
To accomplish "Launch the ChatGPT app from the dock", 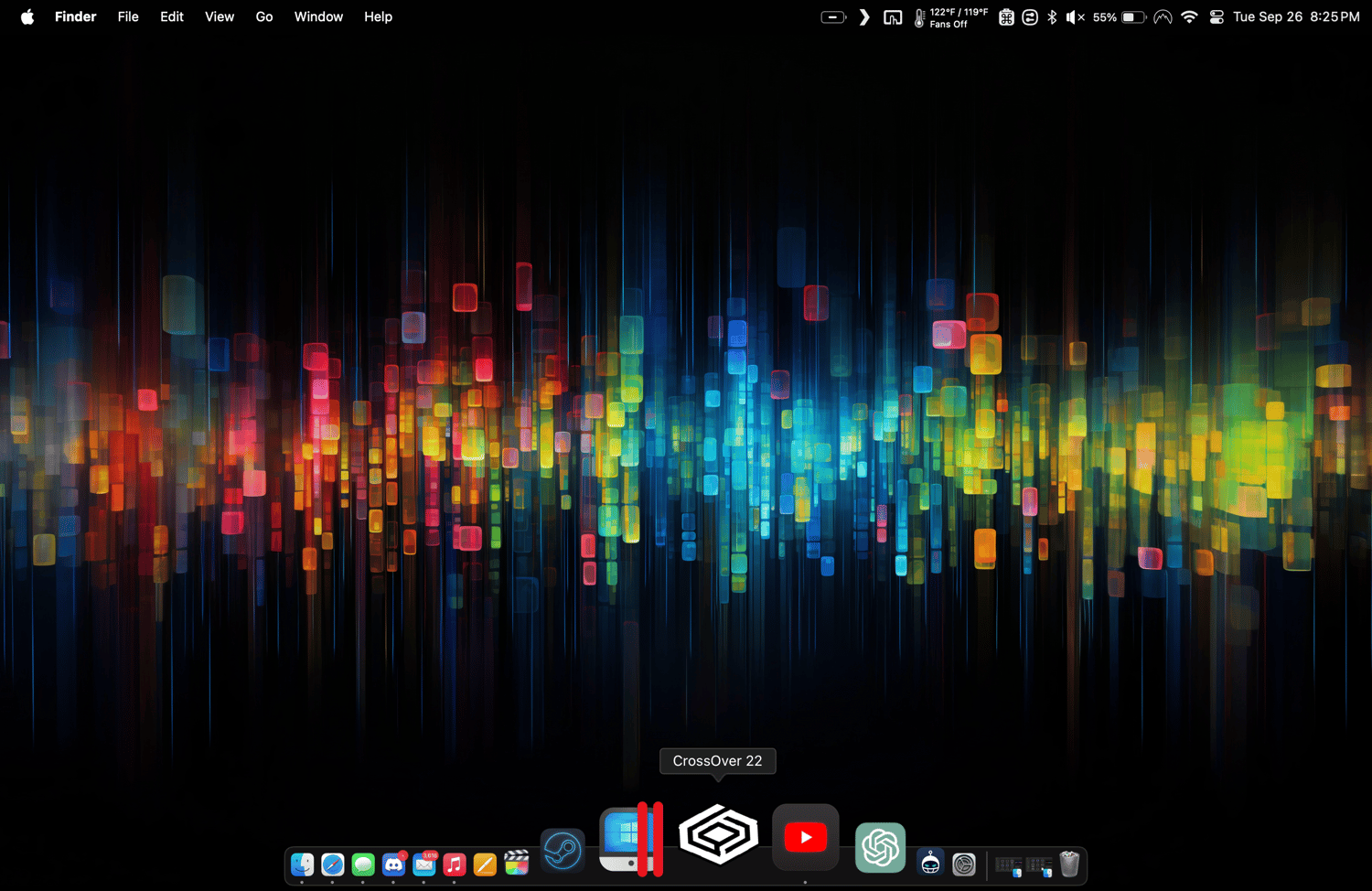I will point(880,847).
